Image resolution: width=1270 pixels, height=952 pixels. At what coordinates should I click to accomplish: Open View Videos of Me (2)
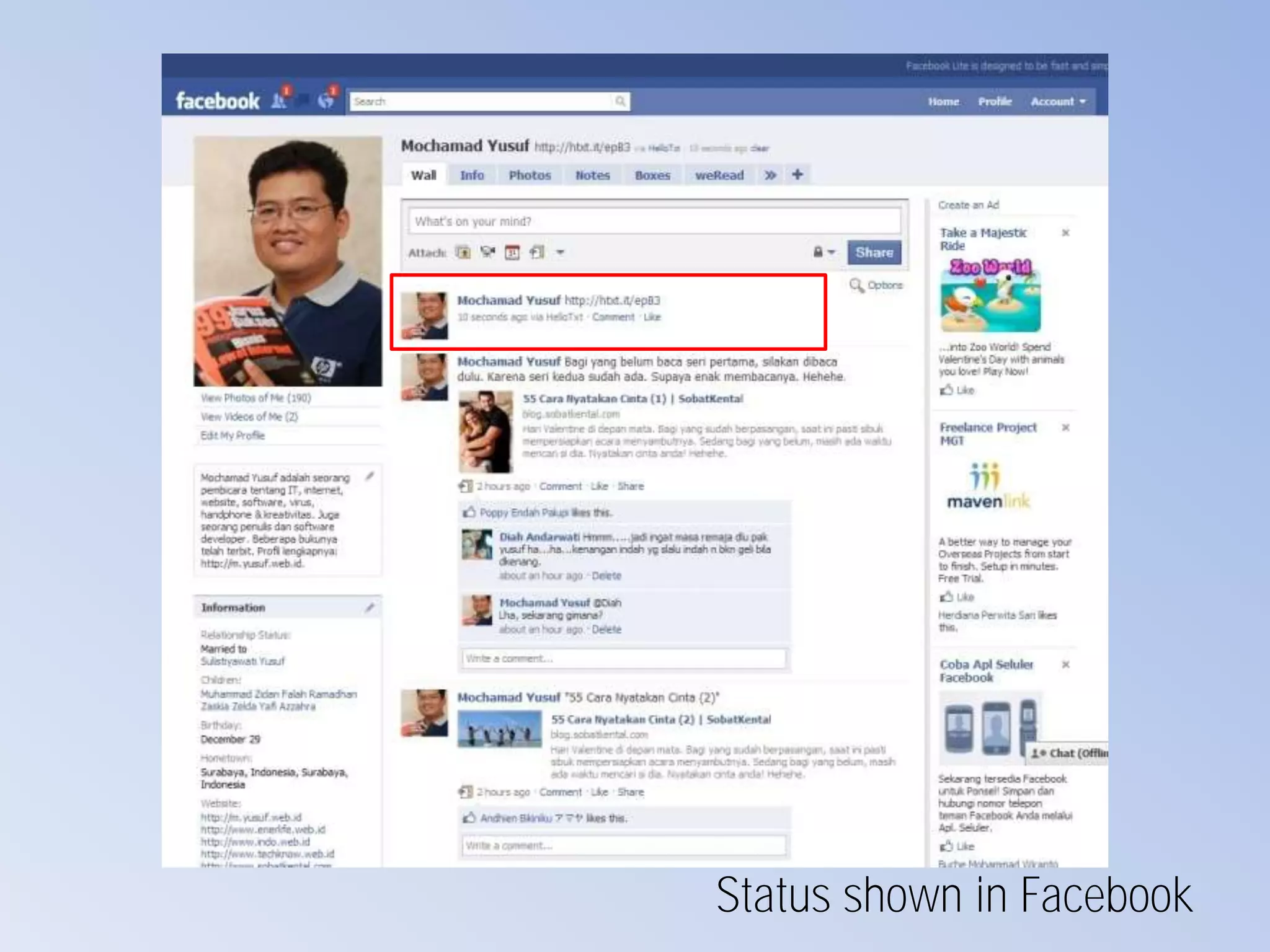(x=249, y=416)
